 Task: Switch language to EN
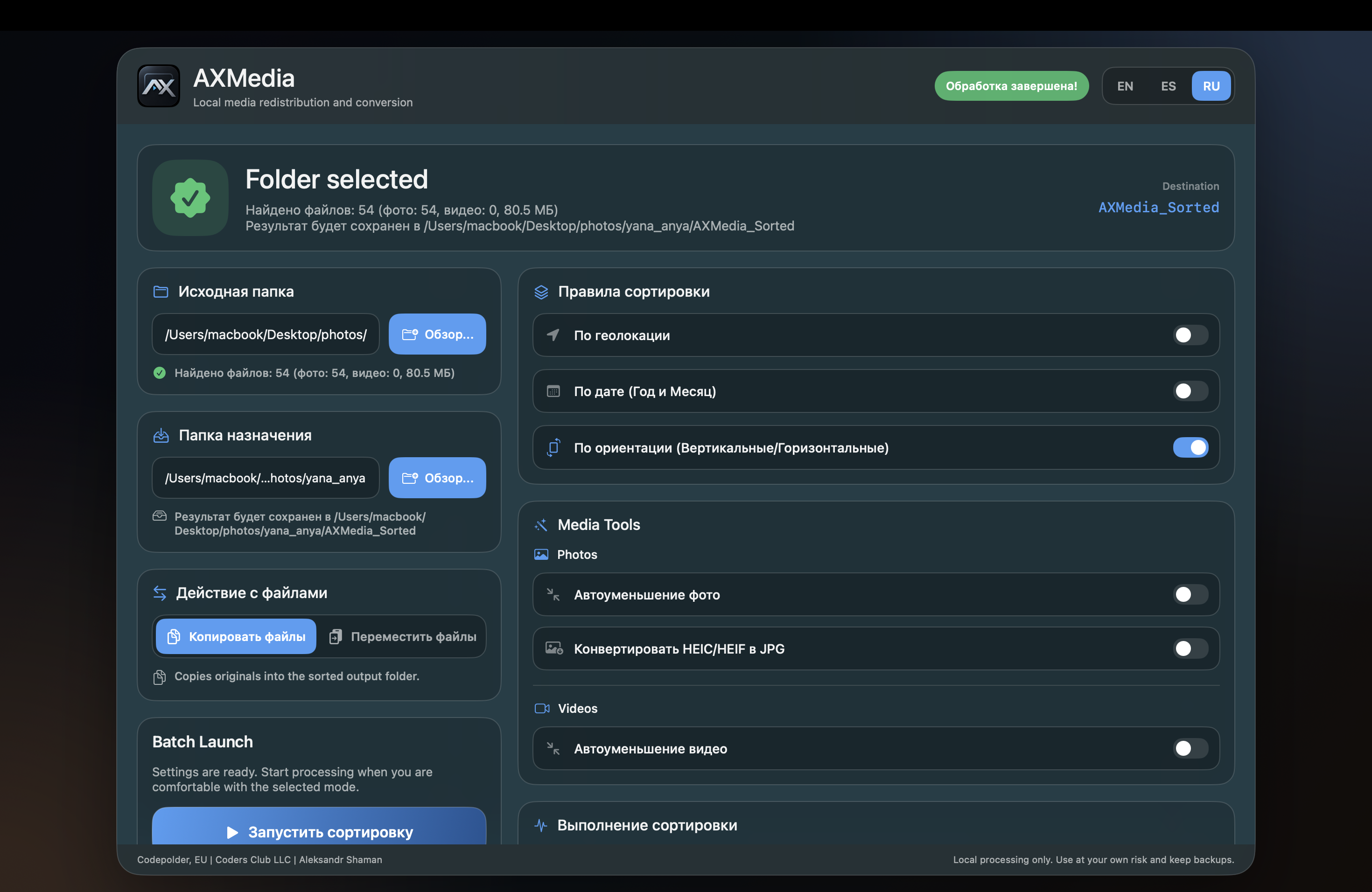pos(1125,86)
